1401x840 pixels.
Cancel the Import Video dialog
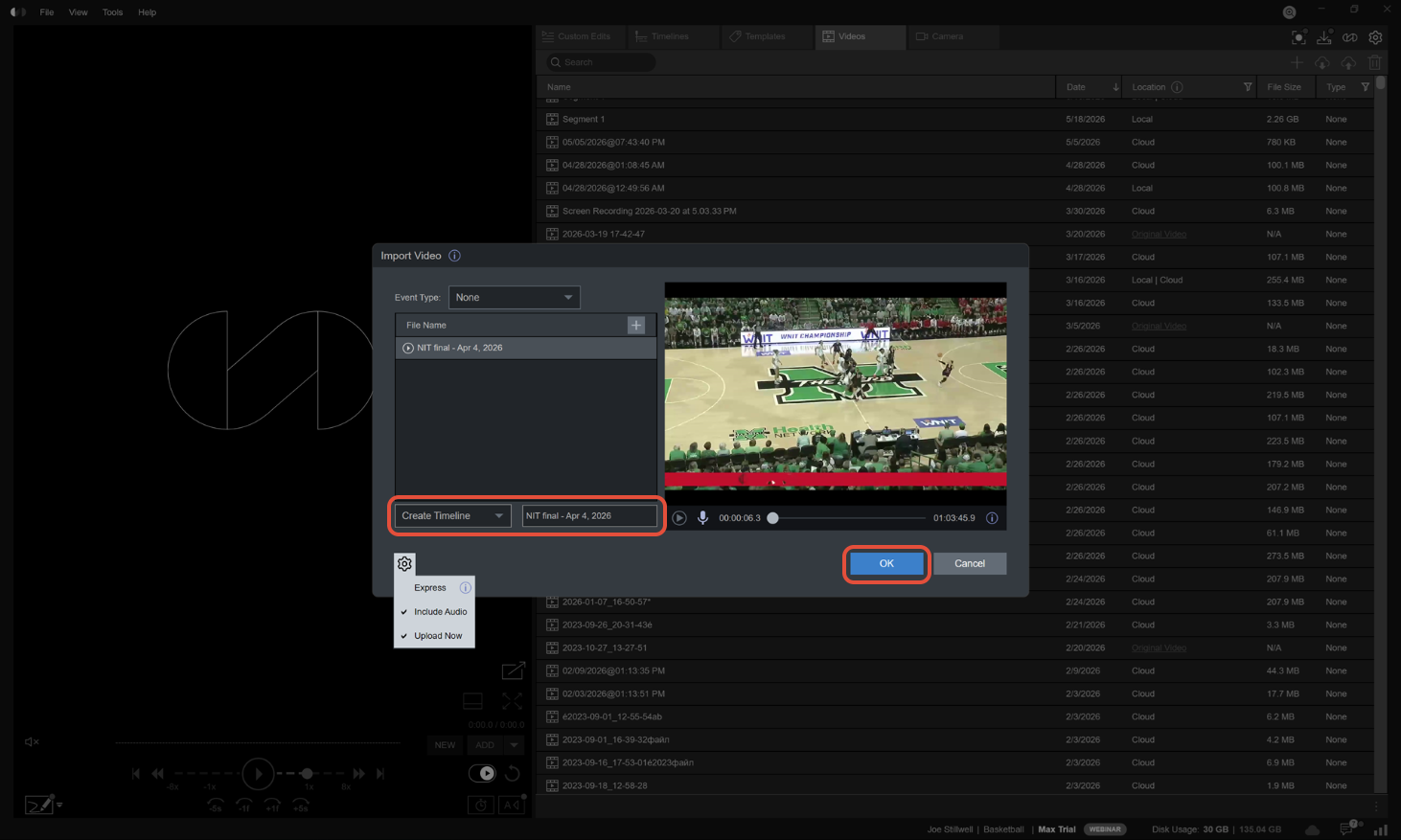970,563
